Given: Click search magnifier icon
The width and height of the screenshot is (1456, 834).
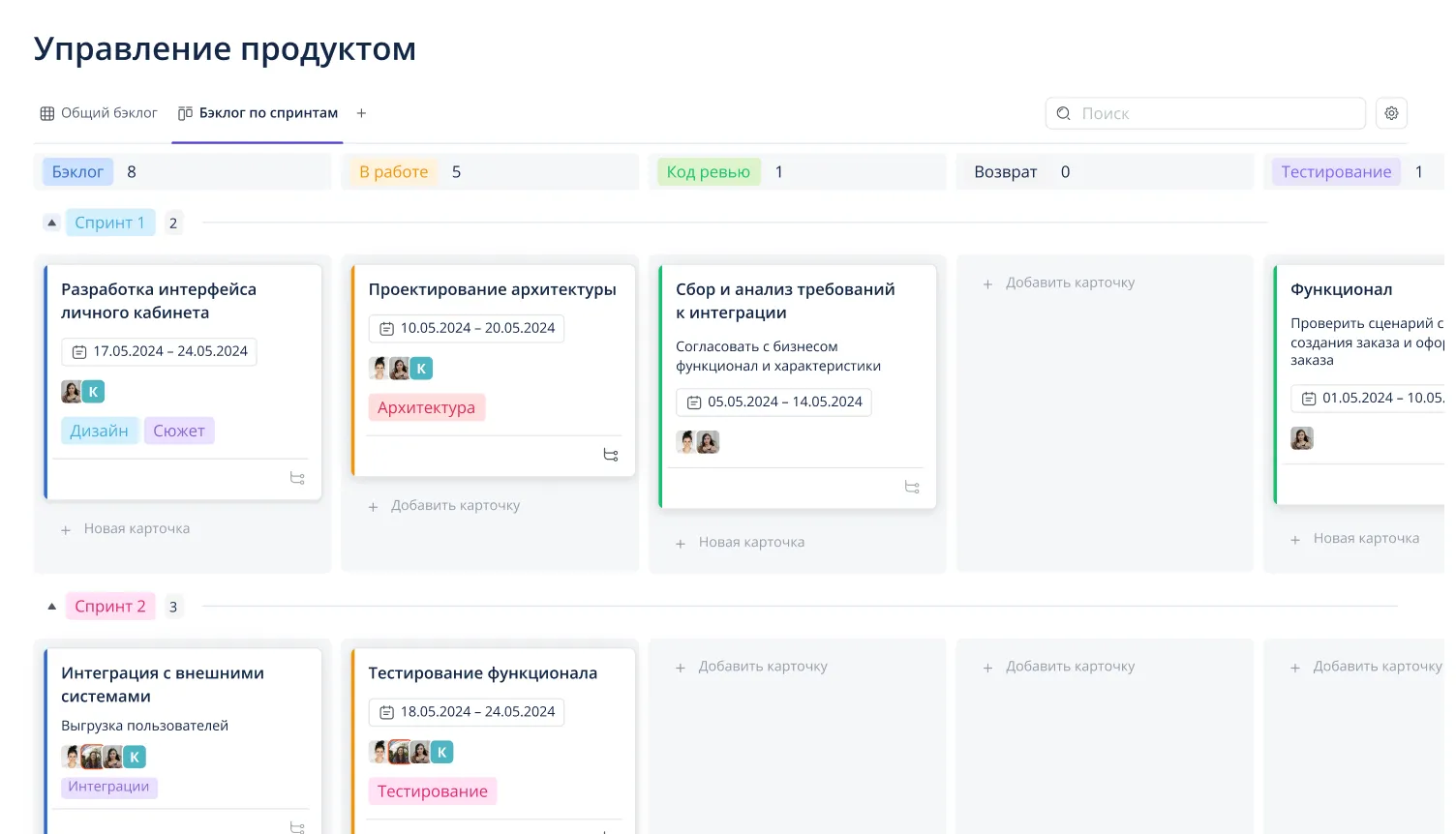Looking at the screenshot, I should pyautogui.click(x=1063, y=113).
